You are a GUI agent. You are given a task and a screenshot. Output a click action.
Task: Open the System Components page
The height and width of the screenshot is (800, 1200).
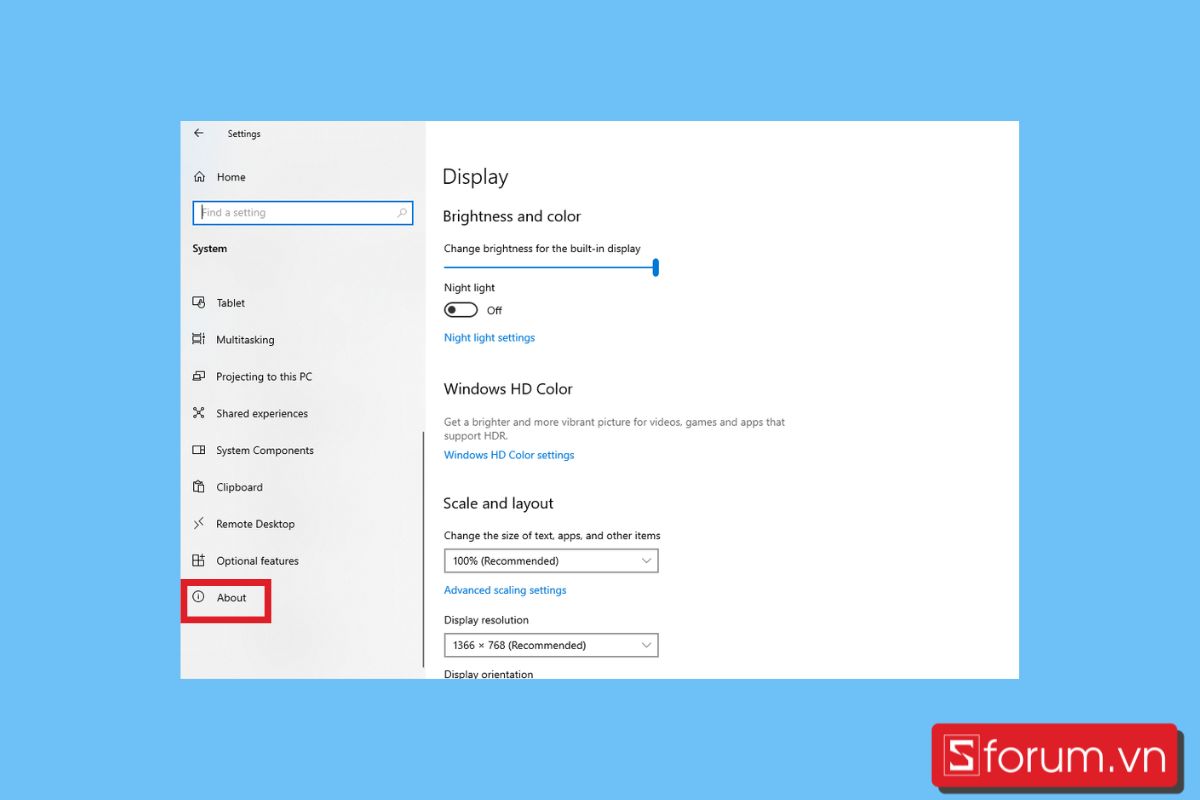click(265, 450)
